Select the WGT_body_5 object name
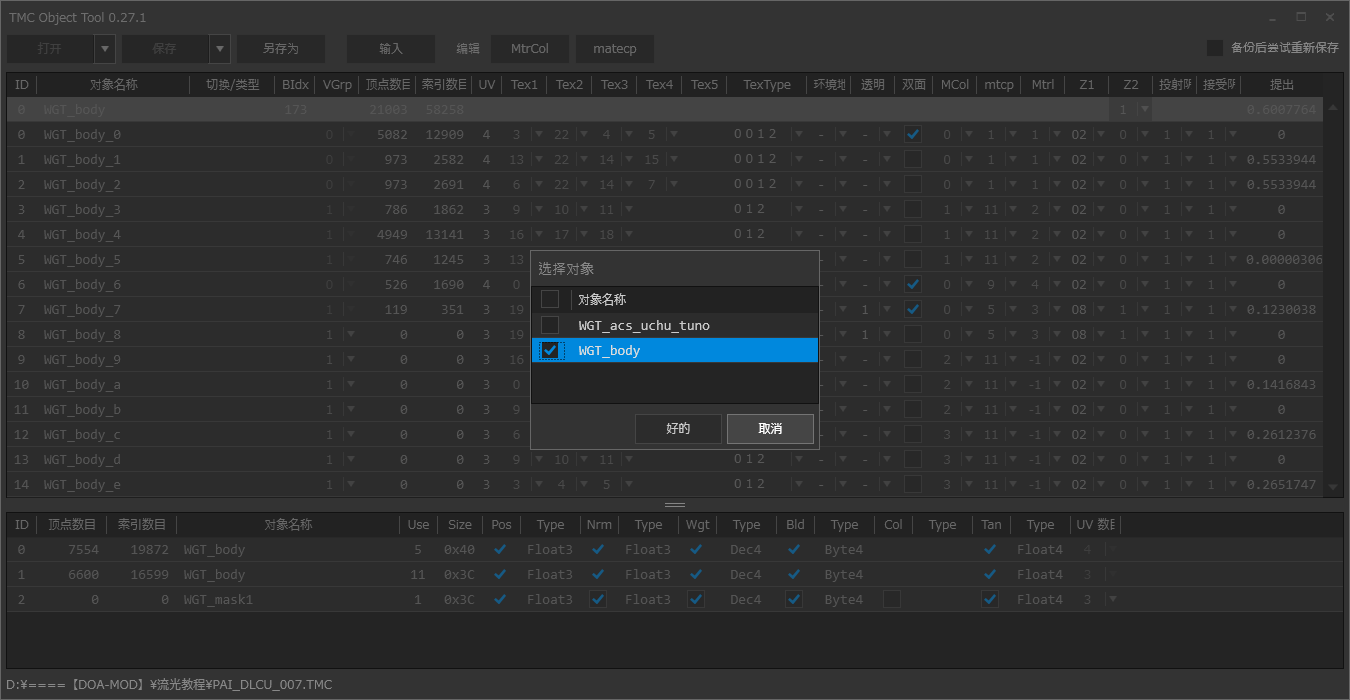Screen dimensions: 1350x700 click(82, 259)
